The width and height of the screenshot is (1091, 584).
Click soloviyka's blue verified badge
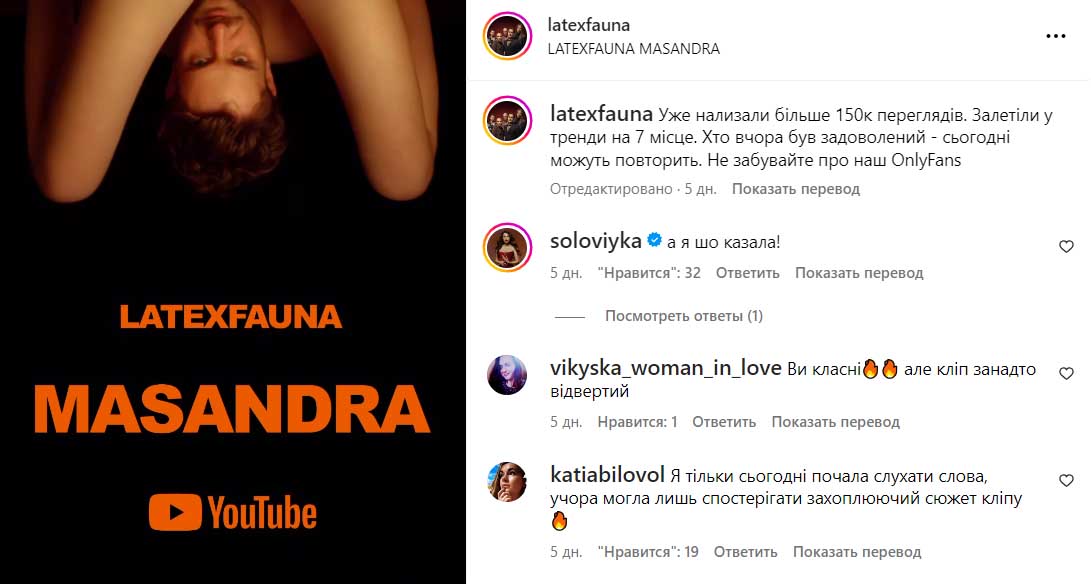pos(654,241)
